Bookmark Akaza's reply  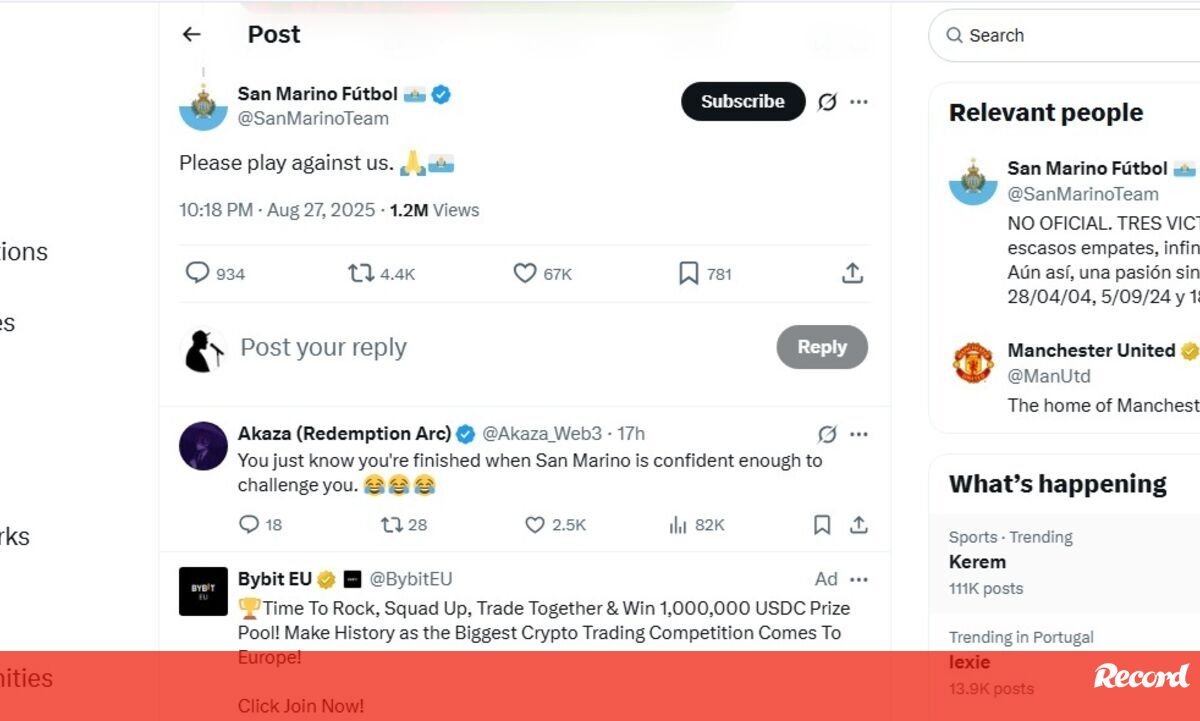click(822, 525)
